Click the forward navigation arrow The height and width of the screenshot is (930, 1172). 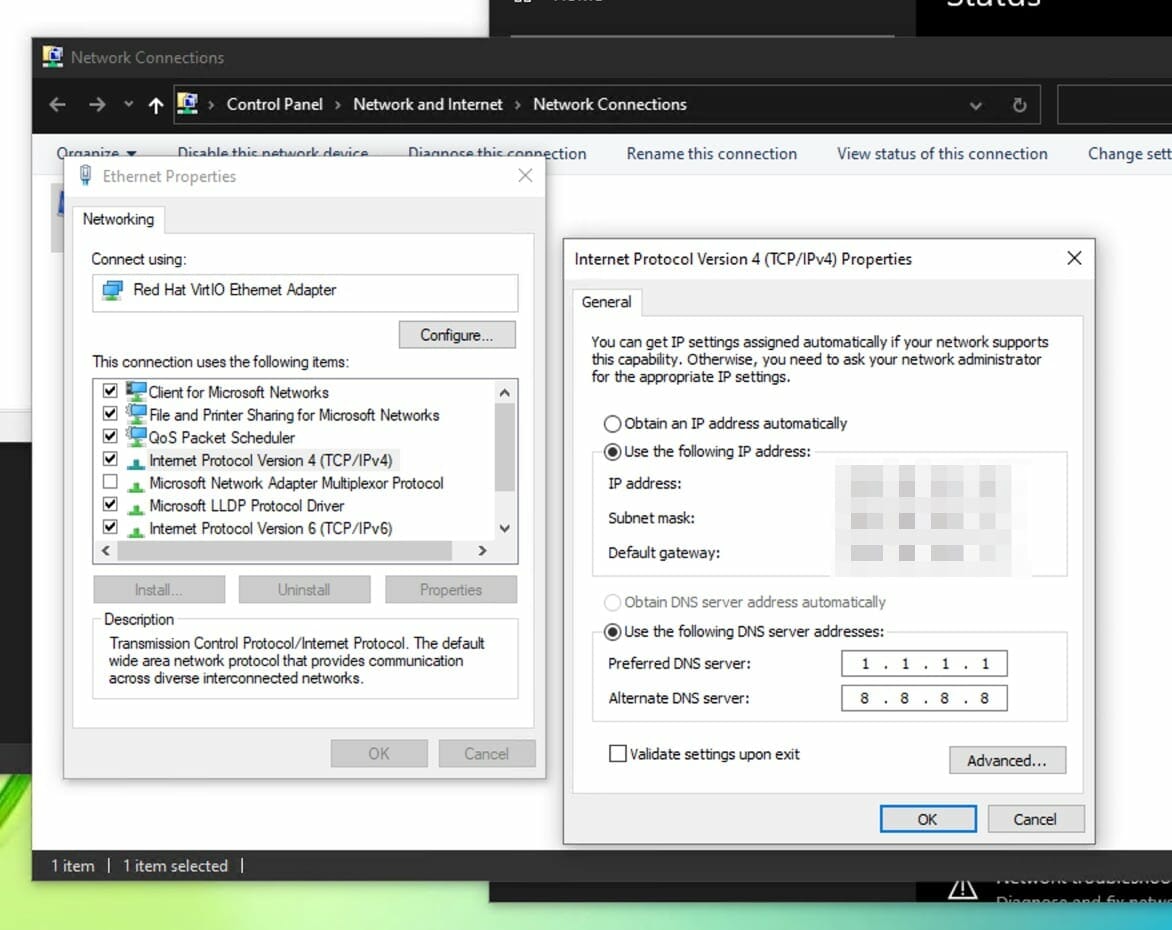[97, 105]
